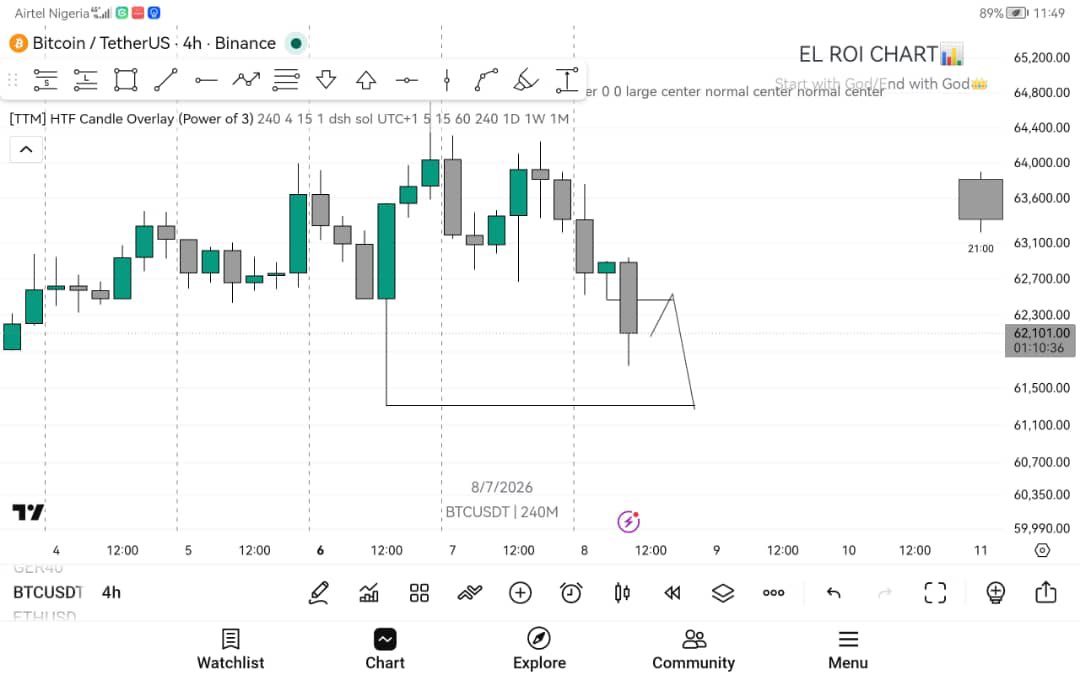
Task: Redo the greyed-out chart action
Action: [885, 592]
